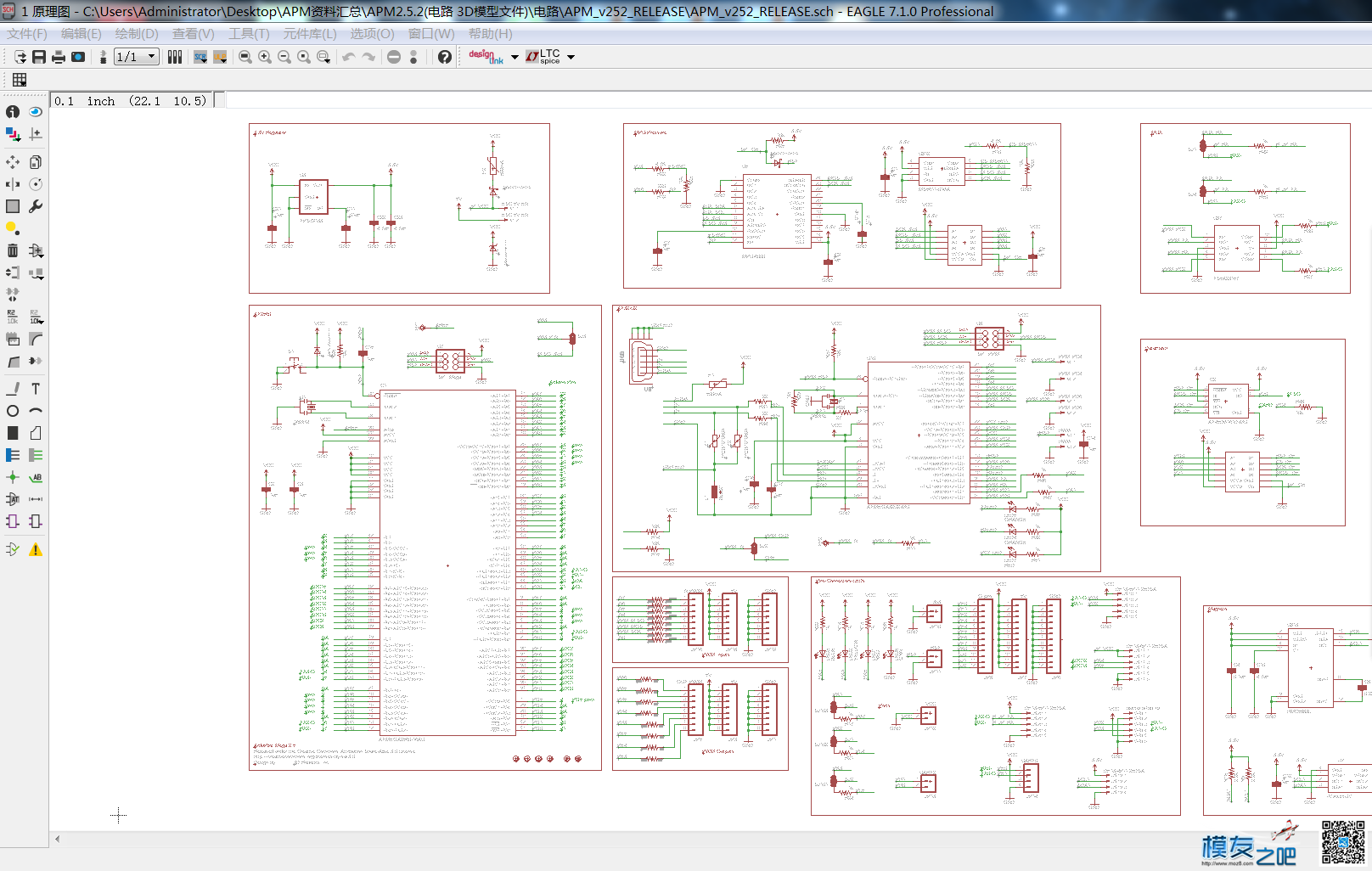
Task: Click the redraw zoom icon
Action: (304, 57)
